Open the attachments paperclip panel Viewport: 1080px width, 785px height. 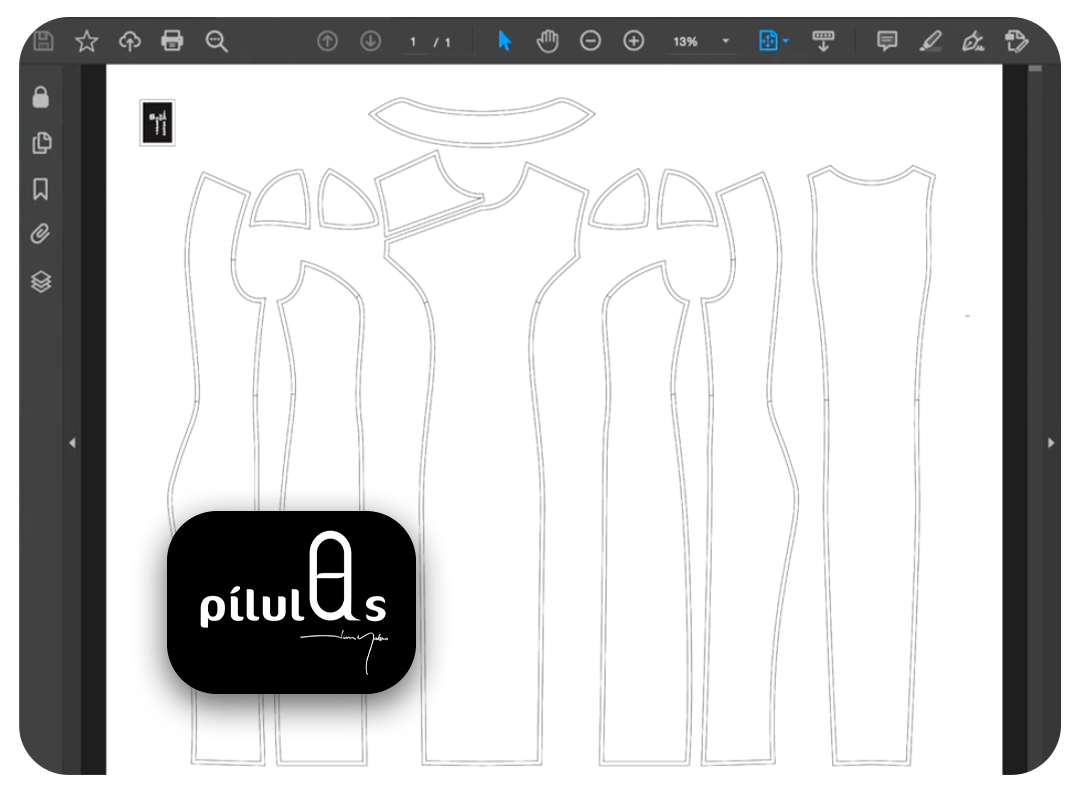pos(41,235)
